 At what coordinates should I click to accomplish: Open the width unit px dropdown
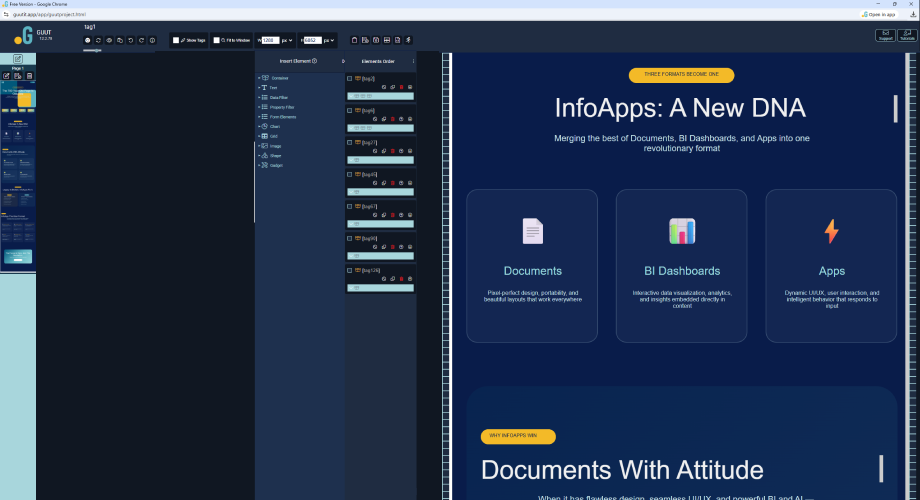288,40
